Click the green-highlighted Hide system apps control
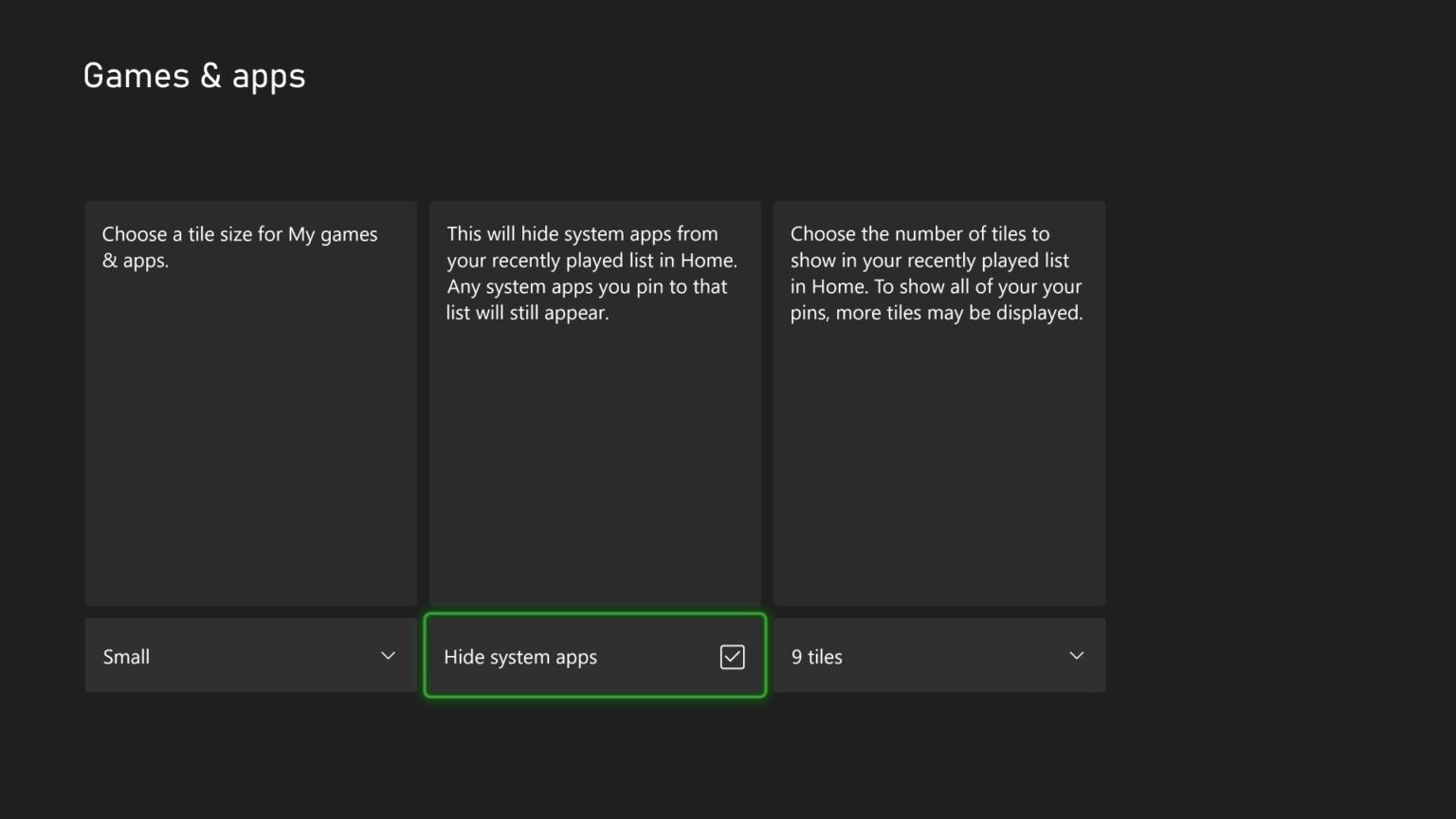 (594, 655)
